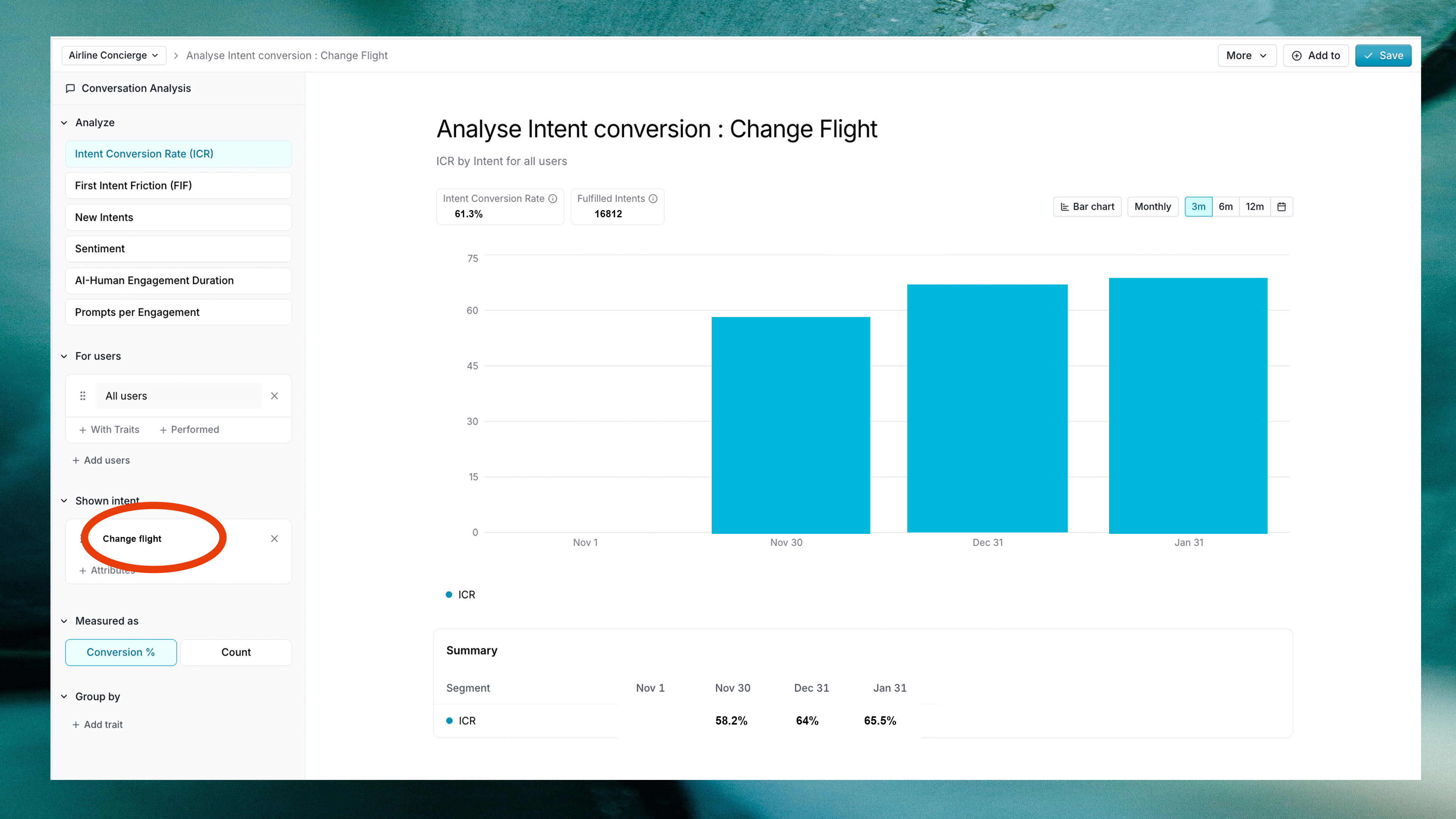Click the calendar date picker icon
Screen dimensions: 1456x819
pos(1281,207)
